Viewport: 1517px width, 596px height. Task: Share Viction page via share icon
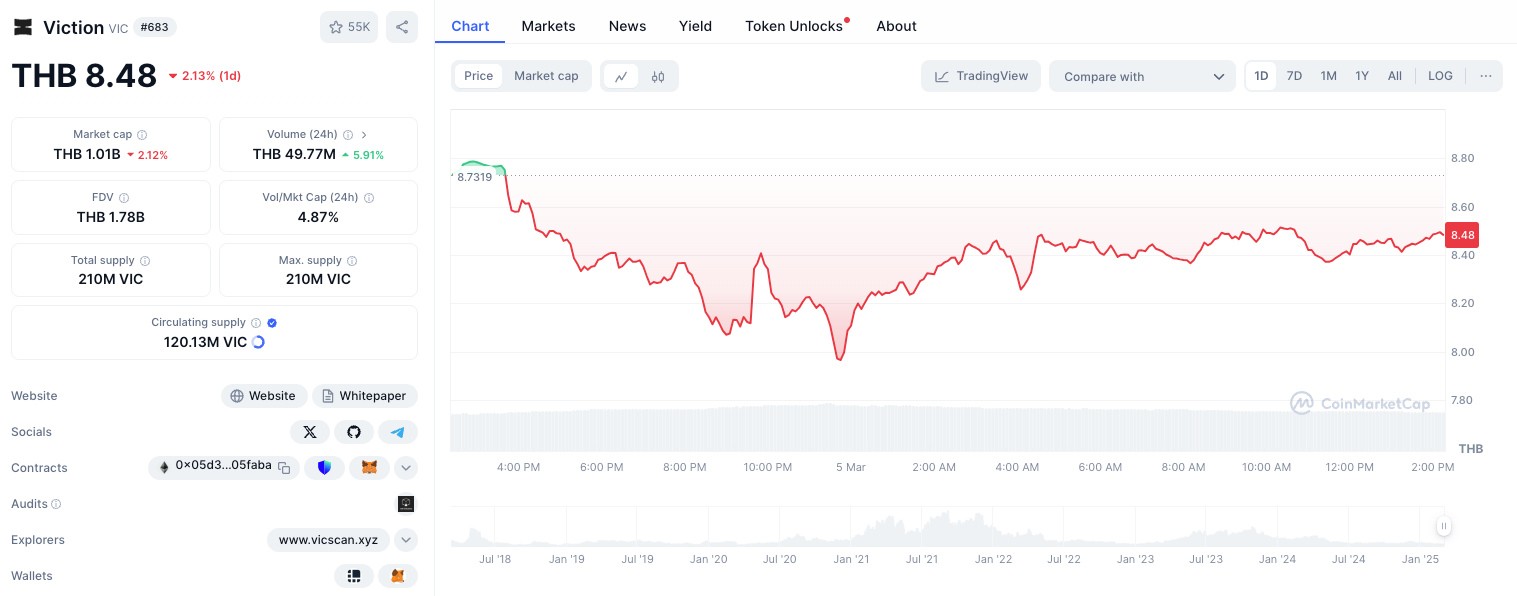(x=402, y=27)
